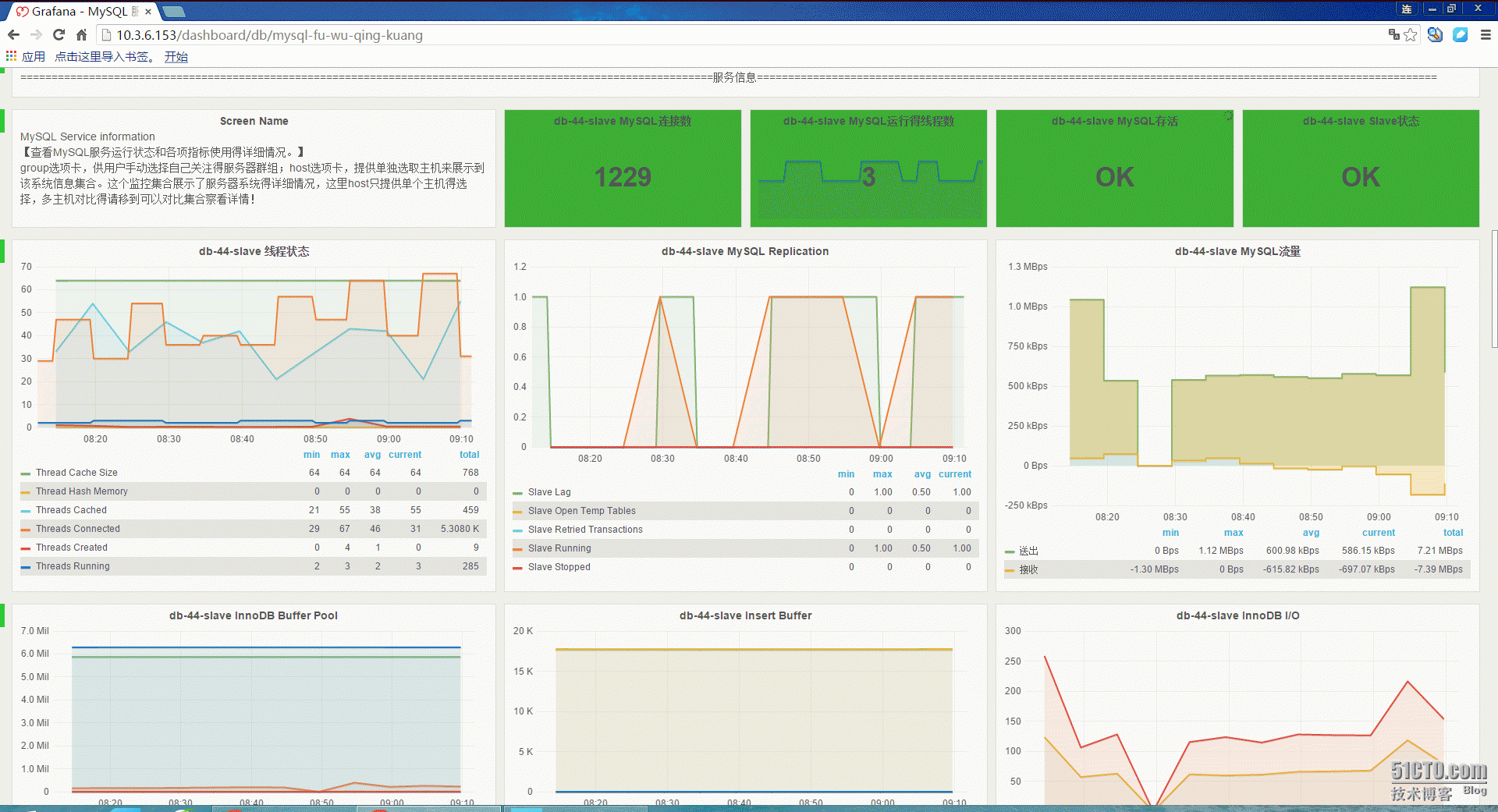Sort traffic legend by avg column

click(x=1311, y=533)
